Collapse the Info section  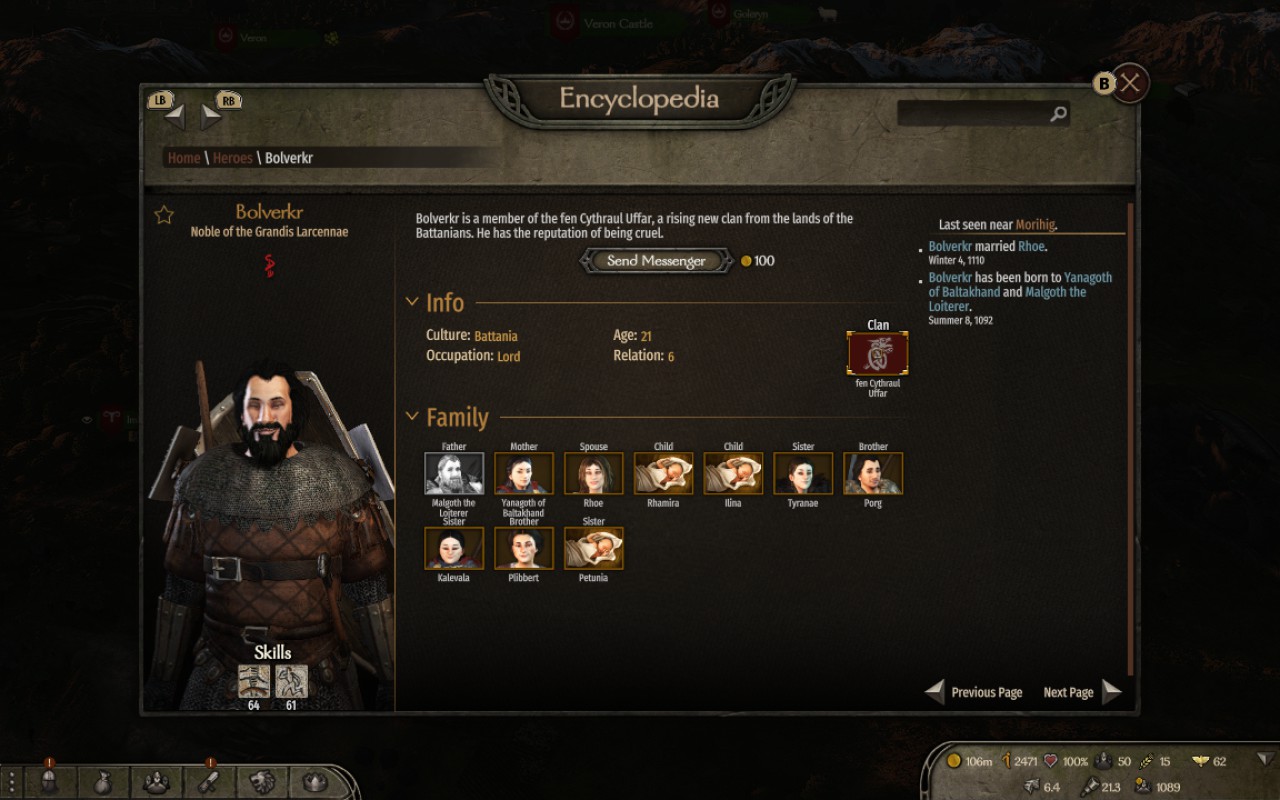coord(412,301)
